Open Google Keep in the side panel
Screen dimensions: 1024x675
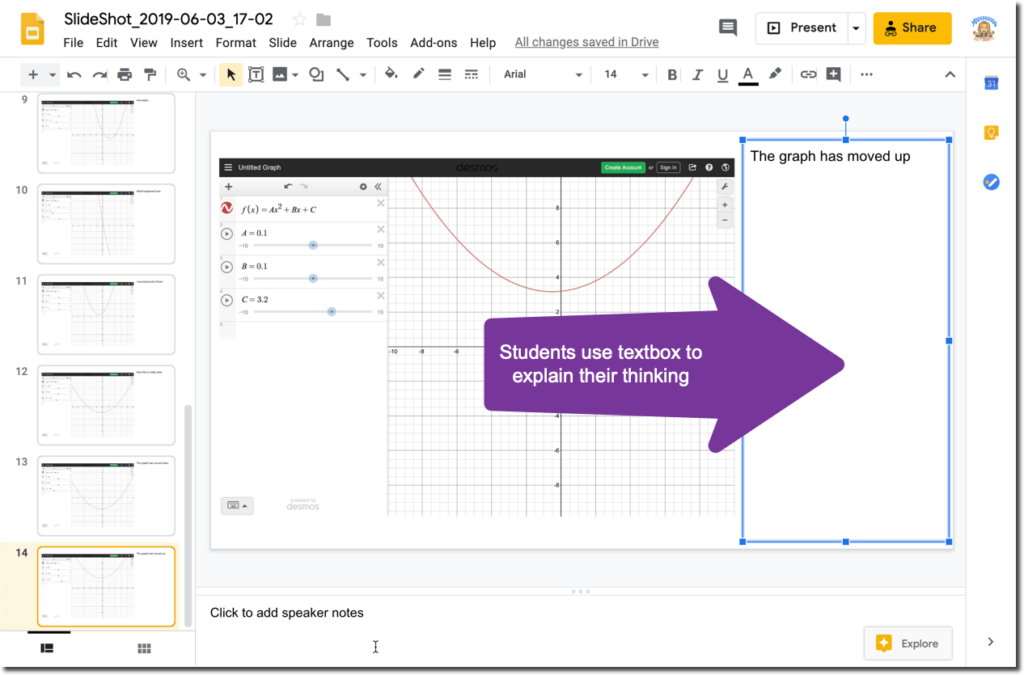(x=990, y=132)
